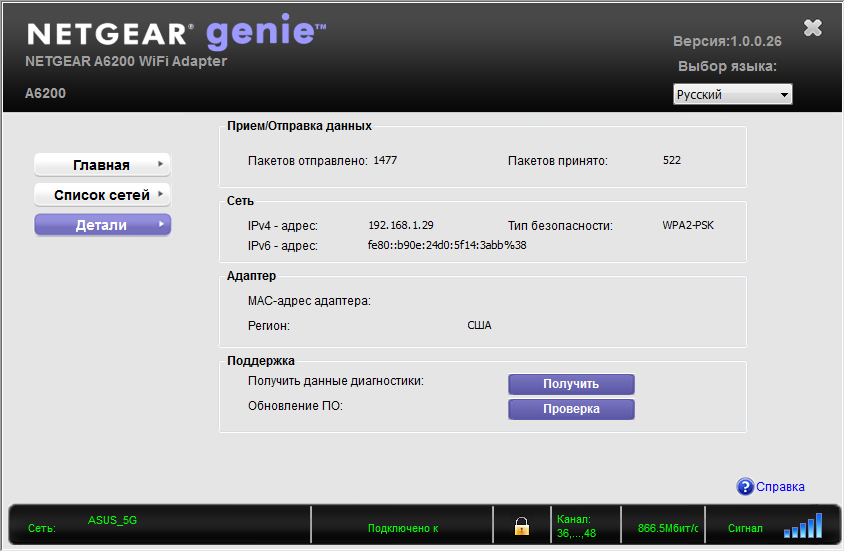This screenshot has height=552, width=845.
Task: Click the Версия:1.0.0.26 text
Action: (x=727, y=42)
